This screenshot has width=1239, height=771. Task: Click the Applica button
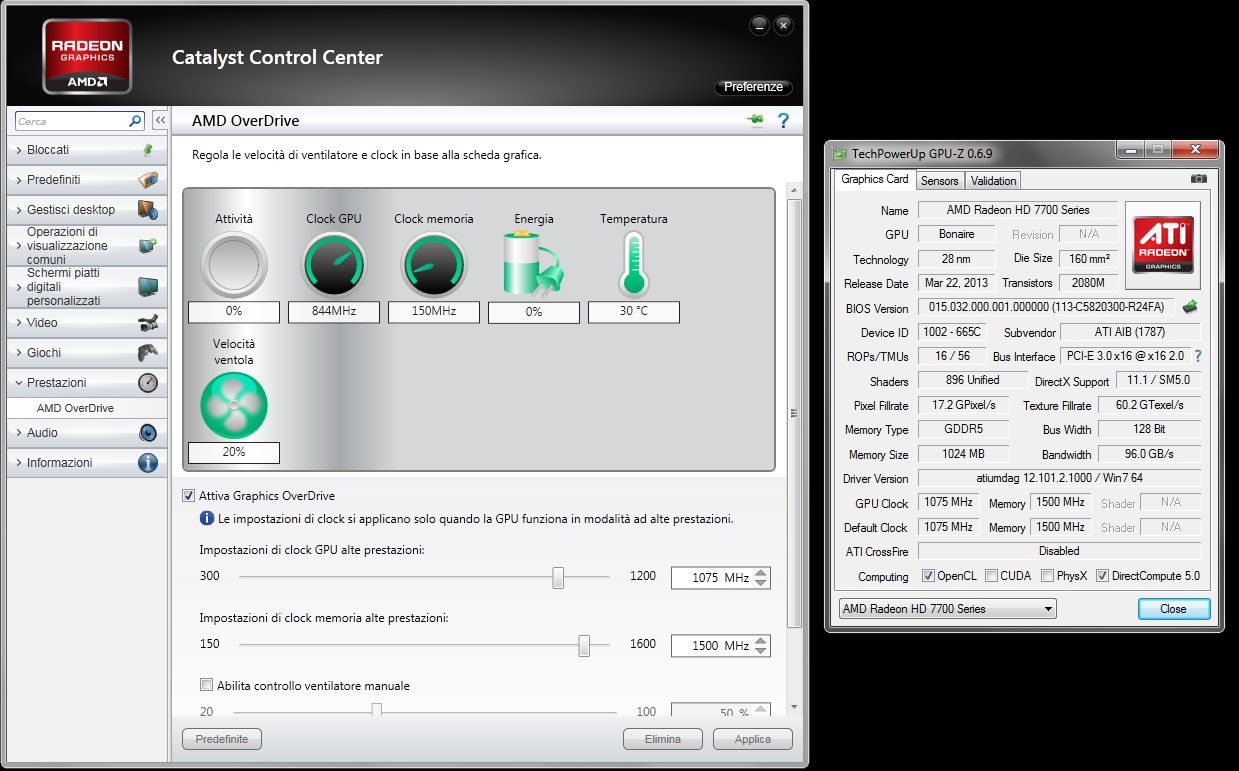pos(752,739)
